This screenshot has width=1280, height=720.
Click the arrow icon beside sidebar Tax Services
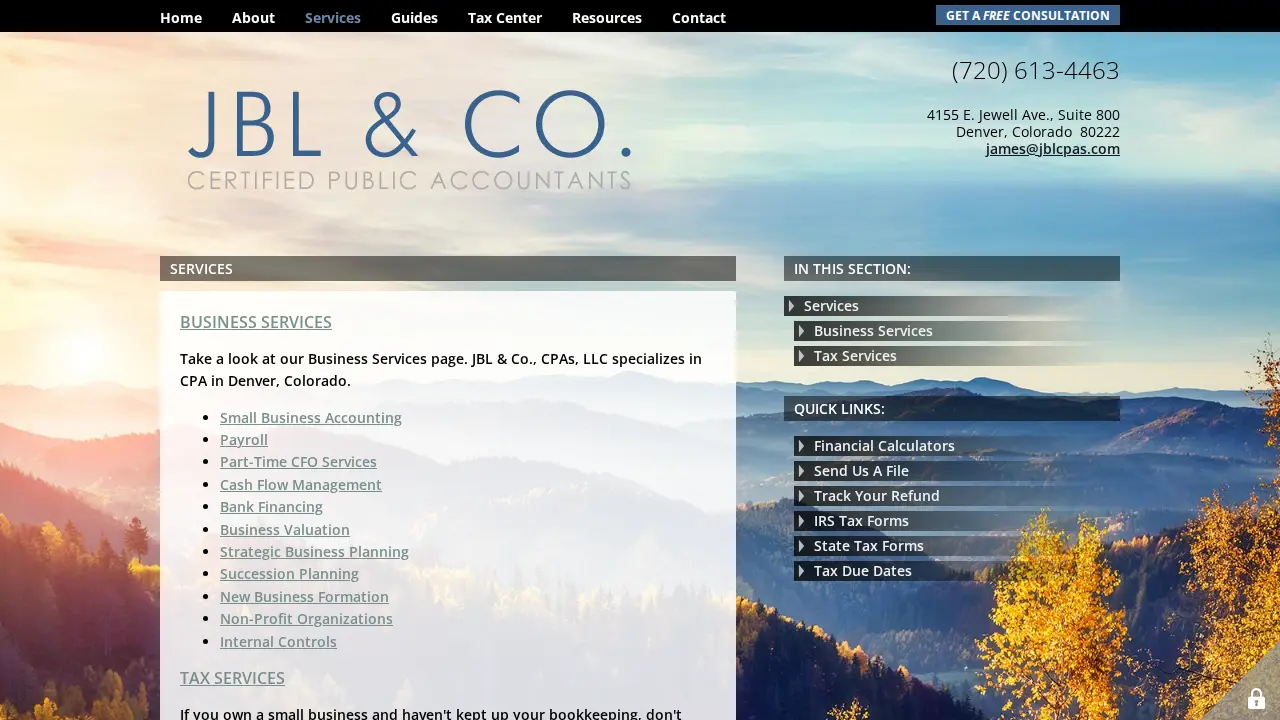(801, 356)
